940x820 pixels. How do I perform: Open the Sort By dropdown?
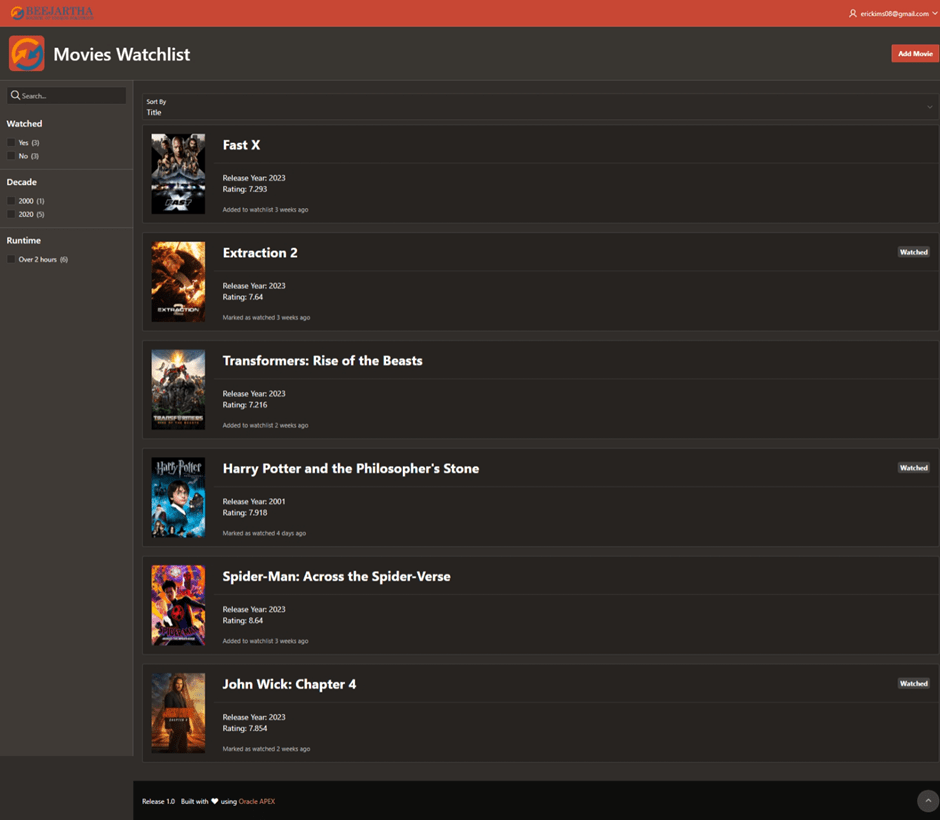(x=540, y=107)
